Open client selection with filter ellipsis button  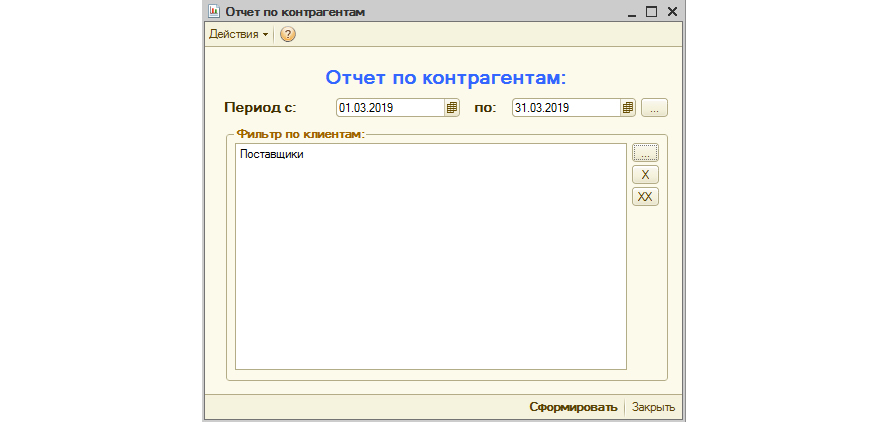[645, 153]
